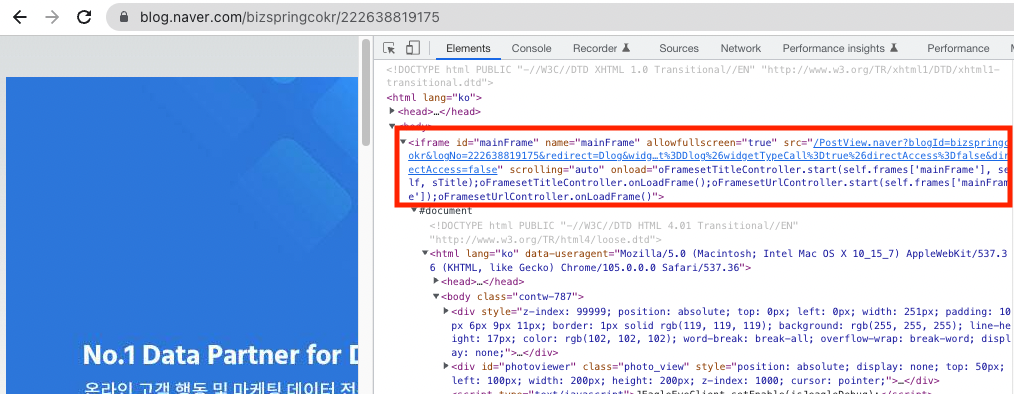This screenshot has width=1014, height=394.
Task: Collapse the mainFrame iframe node
Action: [404, 142]
